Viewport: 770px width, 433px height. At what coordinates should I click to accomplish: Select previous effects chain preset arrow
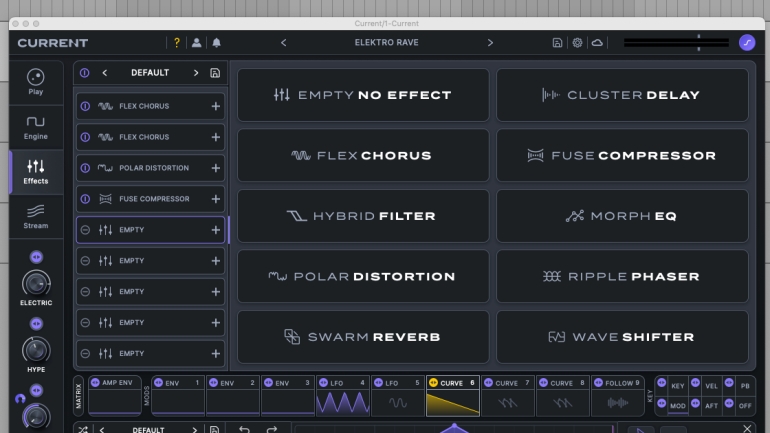tap(105, 73)
